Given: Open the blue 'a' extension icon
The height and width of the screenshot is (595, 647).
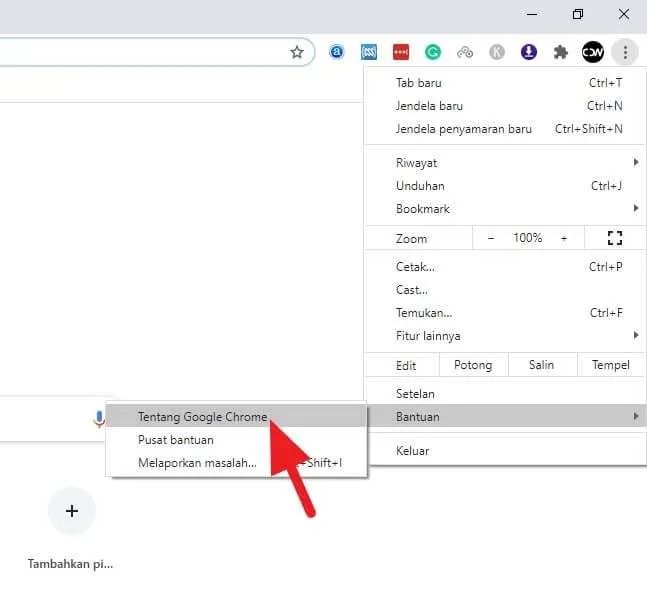Looking at the screenshot, I should click(x=337, y=52).
